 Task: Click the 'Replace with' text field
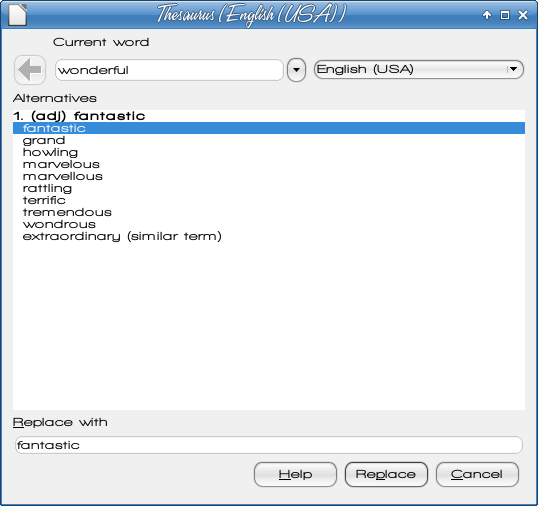click(x=269, y=445)
